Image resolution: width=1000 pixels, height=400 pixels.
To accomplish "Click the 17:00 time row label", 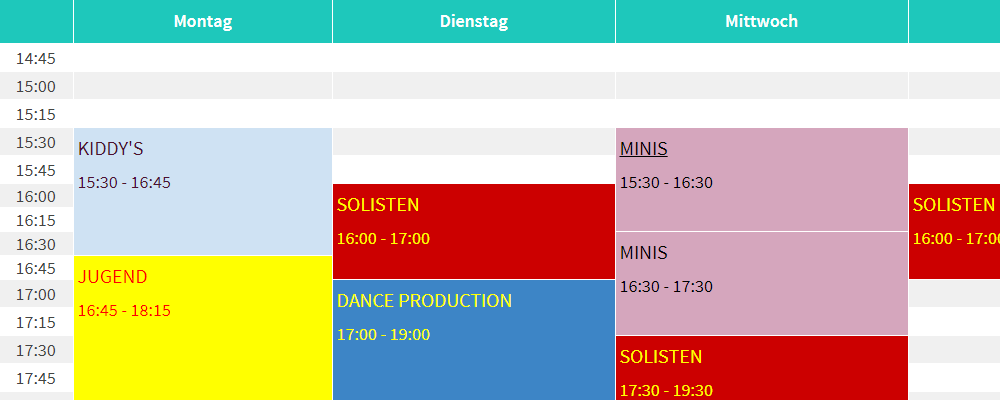I will 36,294.
